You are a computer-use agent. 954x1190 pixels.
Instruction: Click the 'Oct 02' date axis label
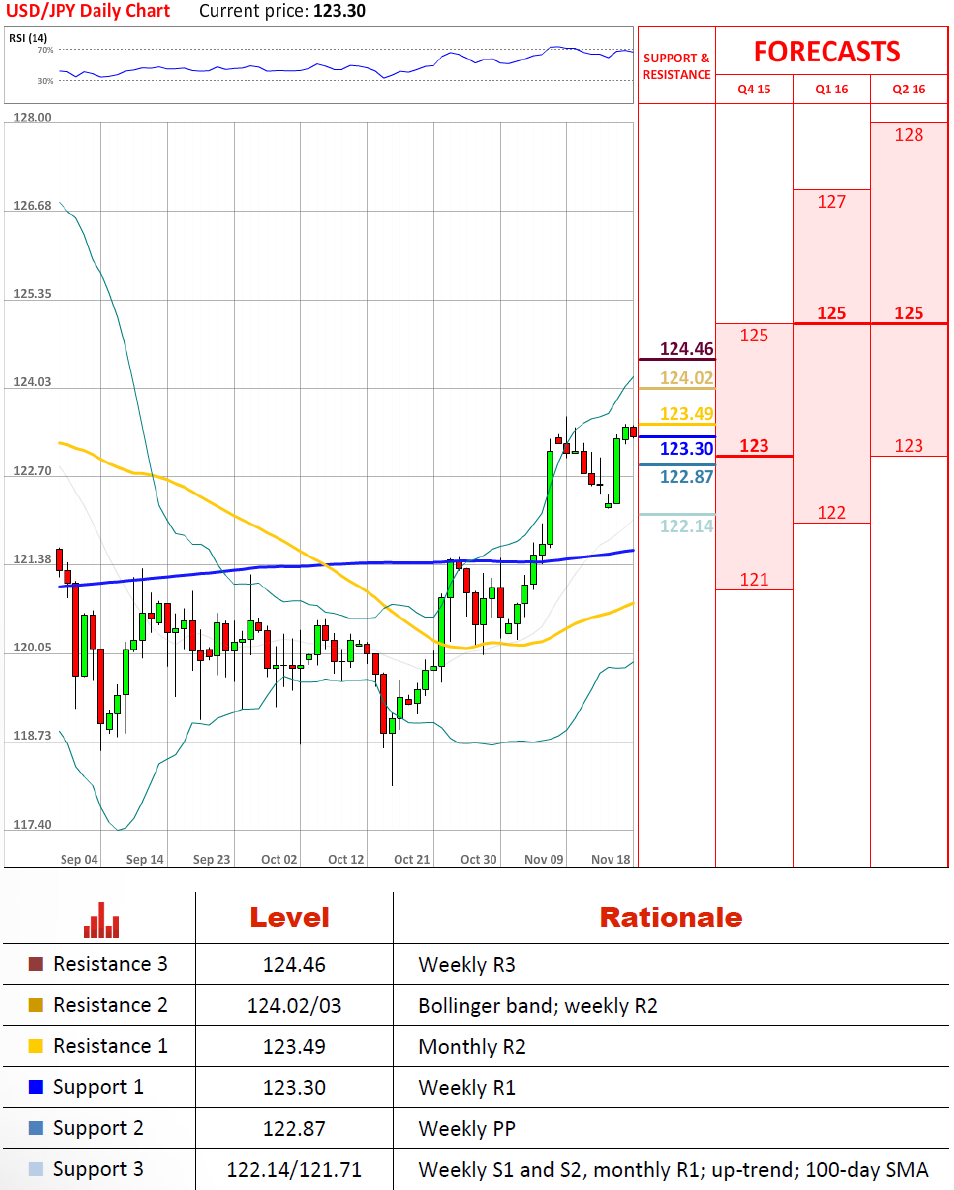tap(279, 859)
